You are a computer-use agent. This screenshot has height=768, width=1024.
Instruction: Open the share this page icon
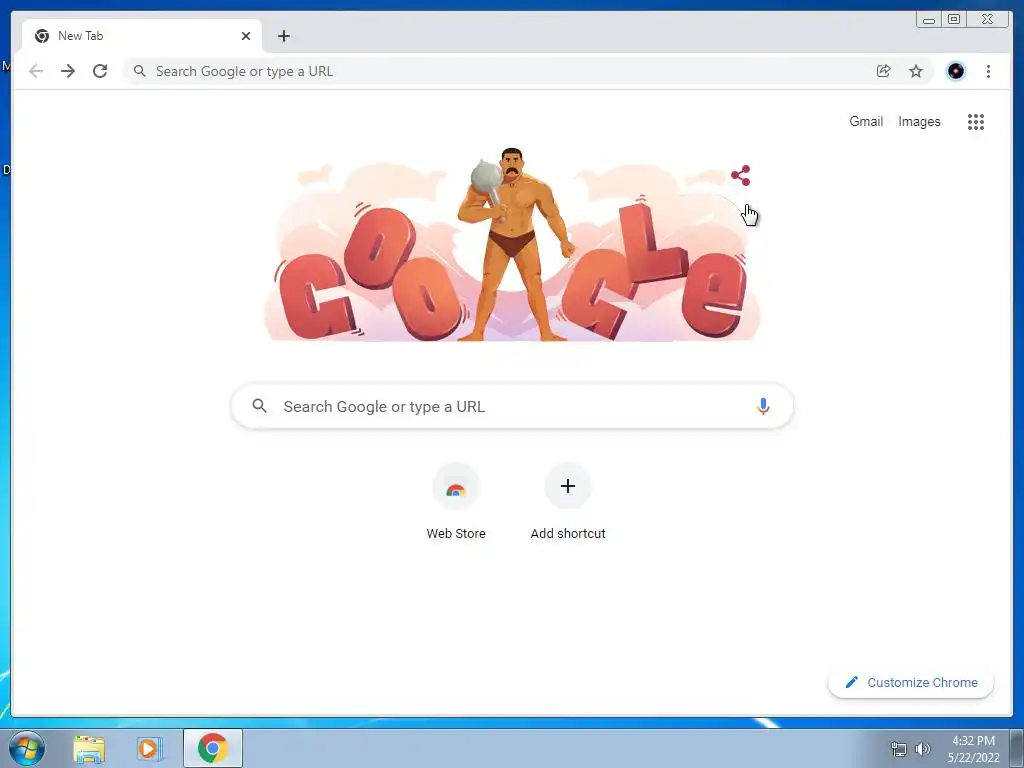point(884,71)
